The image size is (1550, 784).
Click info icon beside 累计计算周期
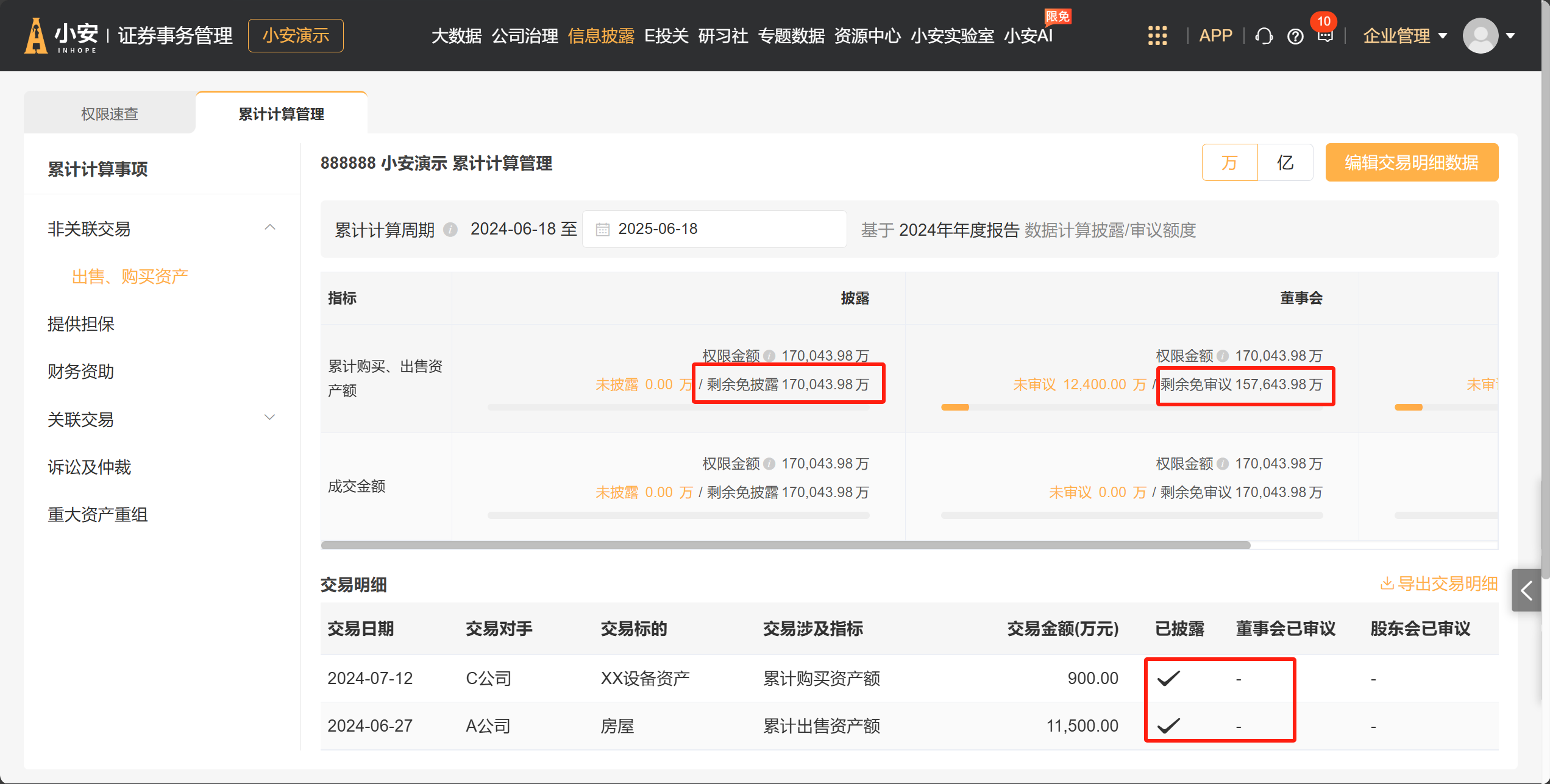(x=450, y=230)
